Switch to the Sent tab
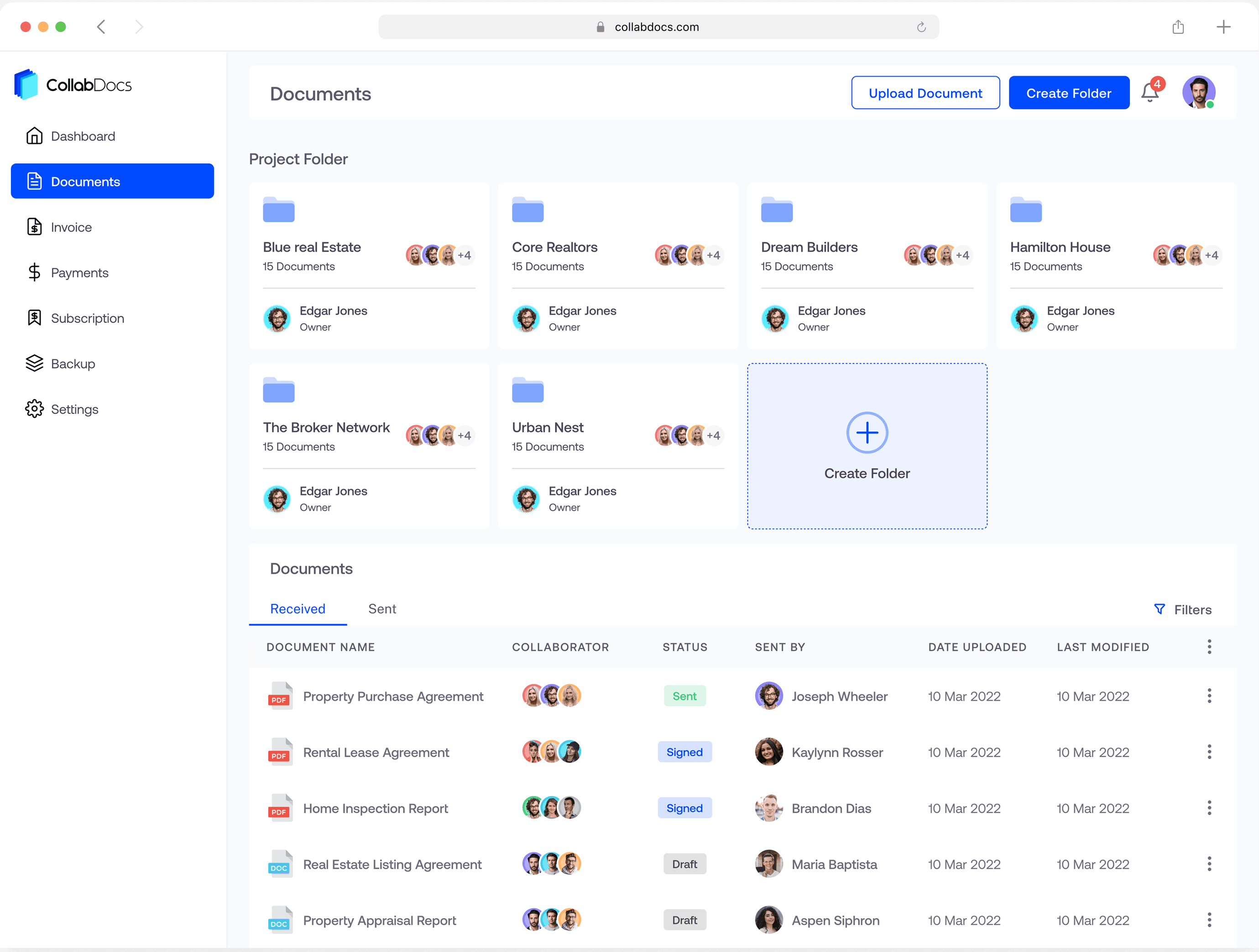Viewport: 1259px width, 952px height. [382, 609]
